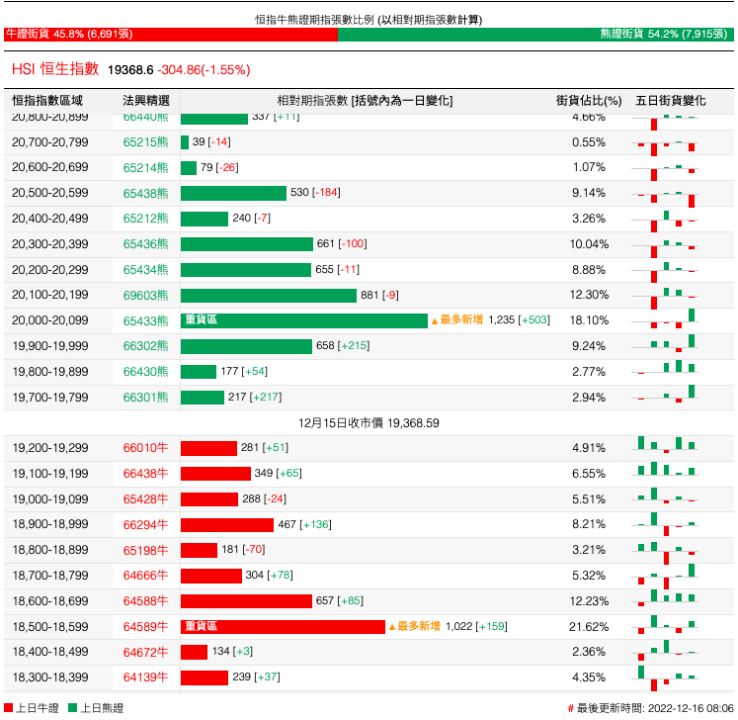The width and height of the screenshot is (738, 720).
Task: Click the 恒指指數區域 column header
Action: 48,101
